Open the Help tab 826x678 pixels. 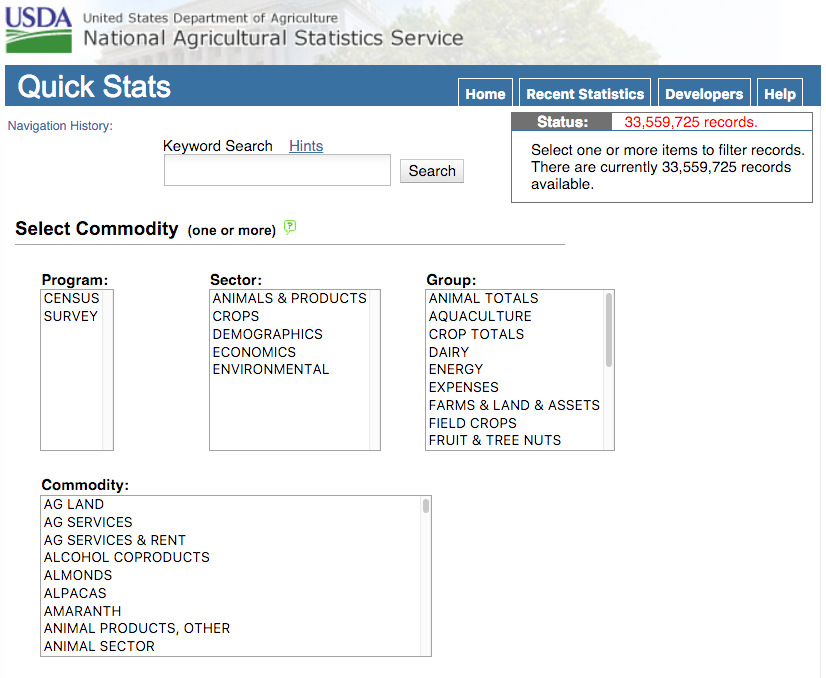click(x=780, y=93)
